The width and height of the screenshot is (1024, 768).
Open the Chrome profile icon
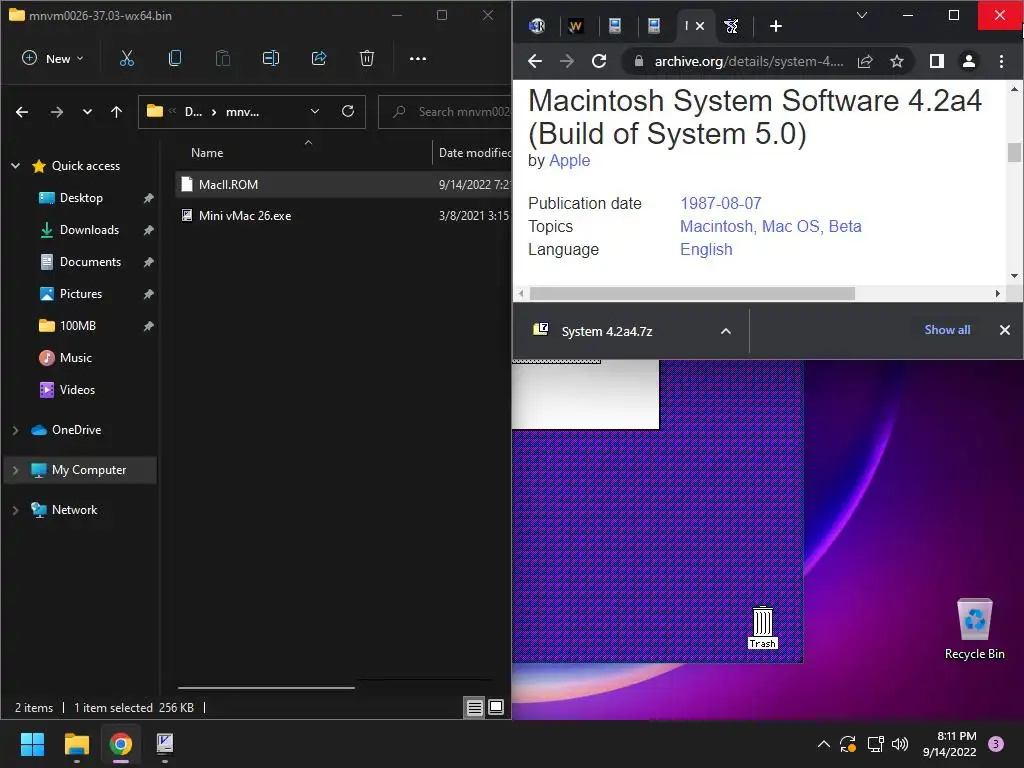[x=969, y=61]
